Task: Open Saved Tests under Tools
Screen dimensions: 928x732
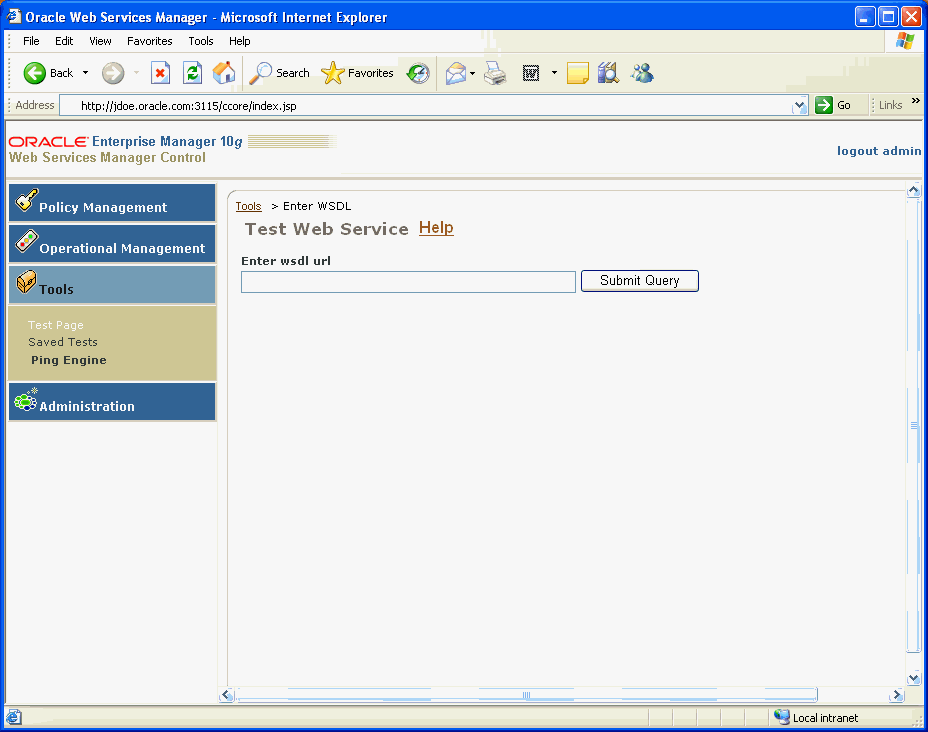Action: [x=63, y=342]
